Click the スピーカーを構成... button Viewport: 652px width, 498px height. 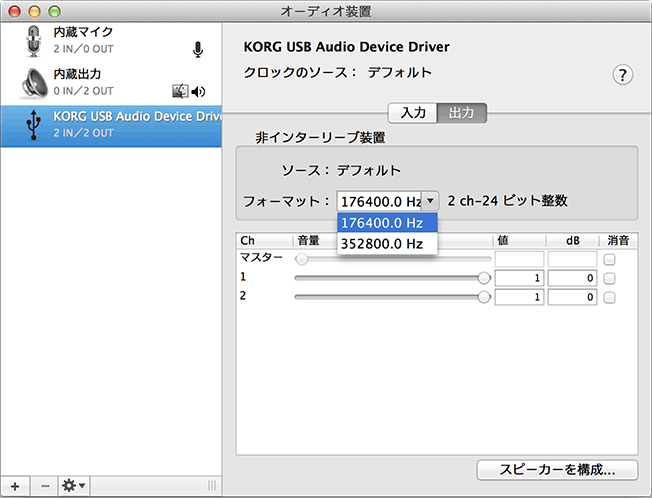pyautogui.click(x=557, y=470)
